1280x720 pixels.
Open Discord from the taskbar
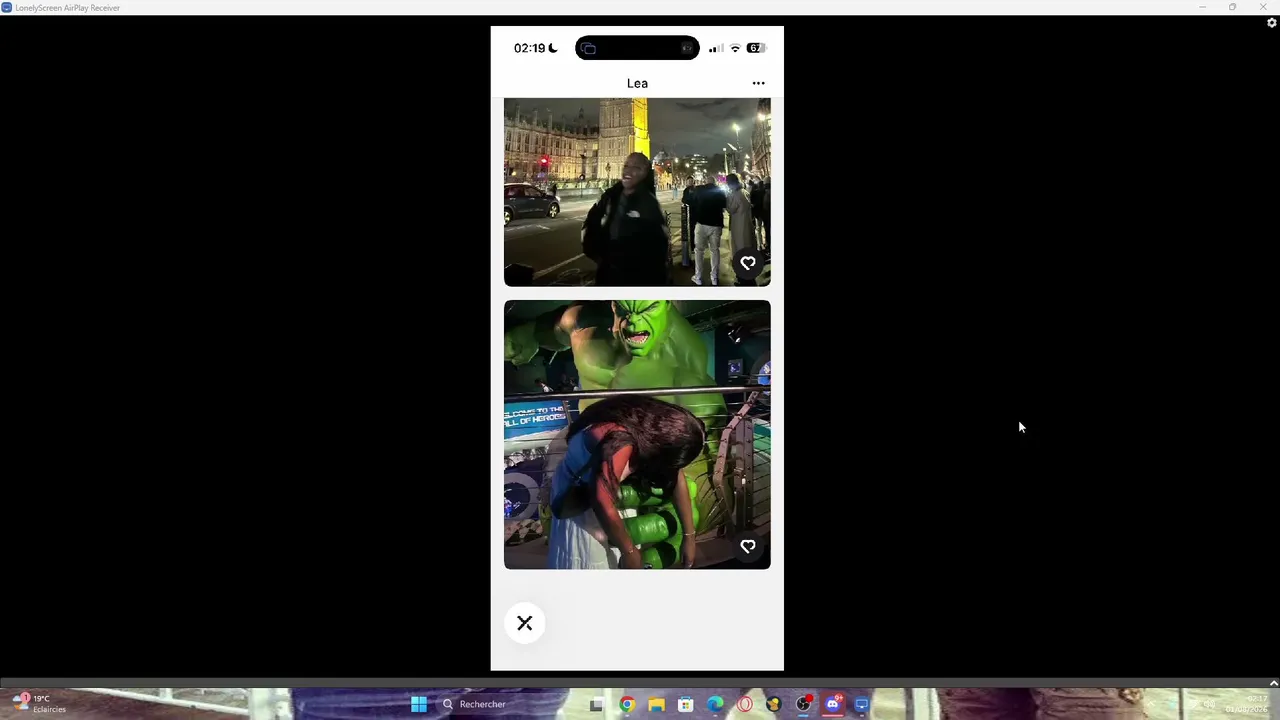[x=832, y=704]
